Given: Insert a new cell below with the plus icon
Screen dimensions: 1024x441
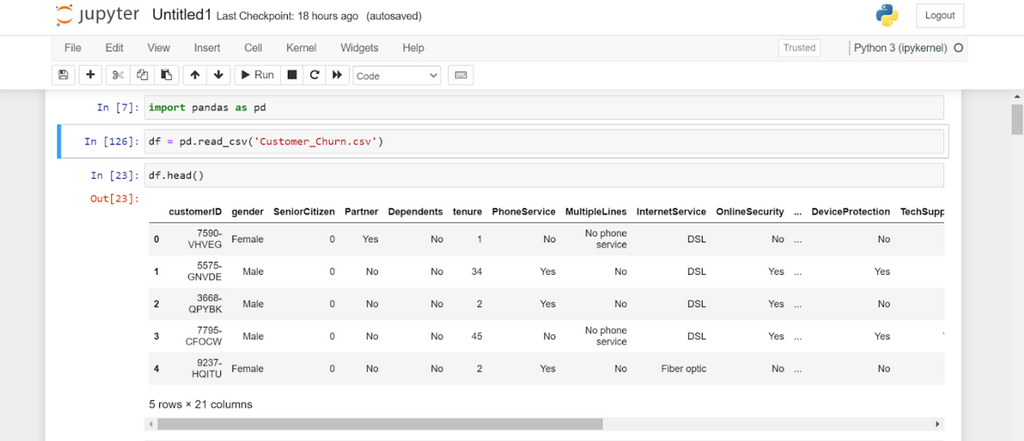Looking at the screenshot, I should 90,75.
